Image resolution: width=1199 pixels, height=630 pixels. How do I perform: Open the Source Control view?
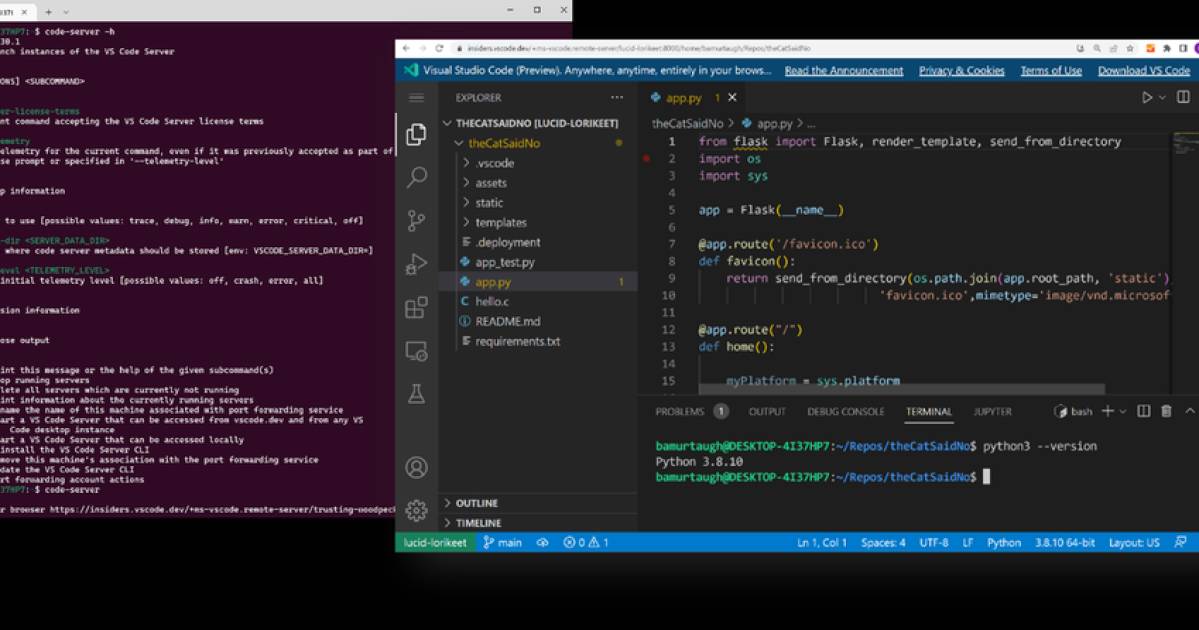[417, 220]
